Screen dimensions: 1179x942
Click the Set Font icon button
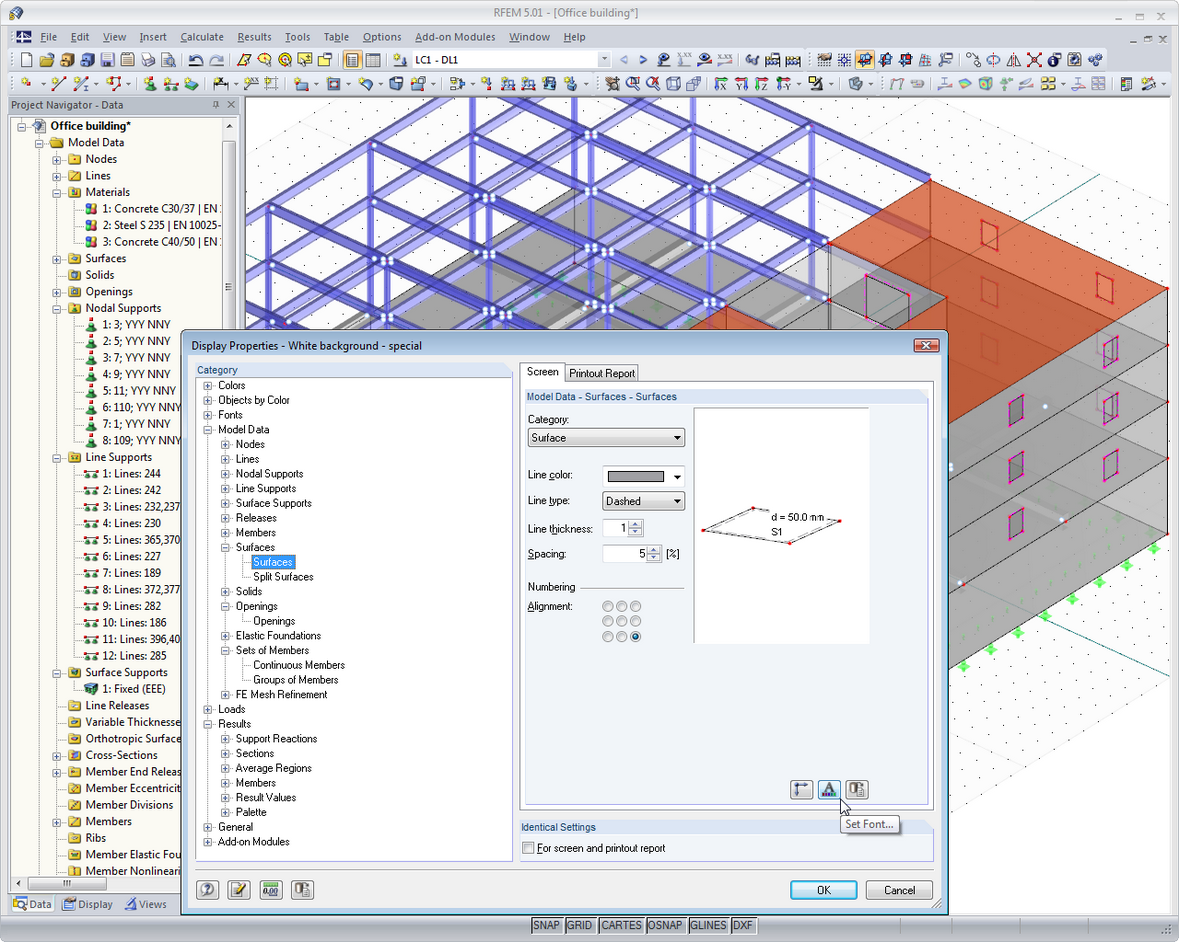829,789
